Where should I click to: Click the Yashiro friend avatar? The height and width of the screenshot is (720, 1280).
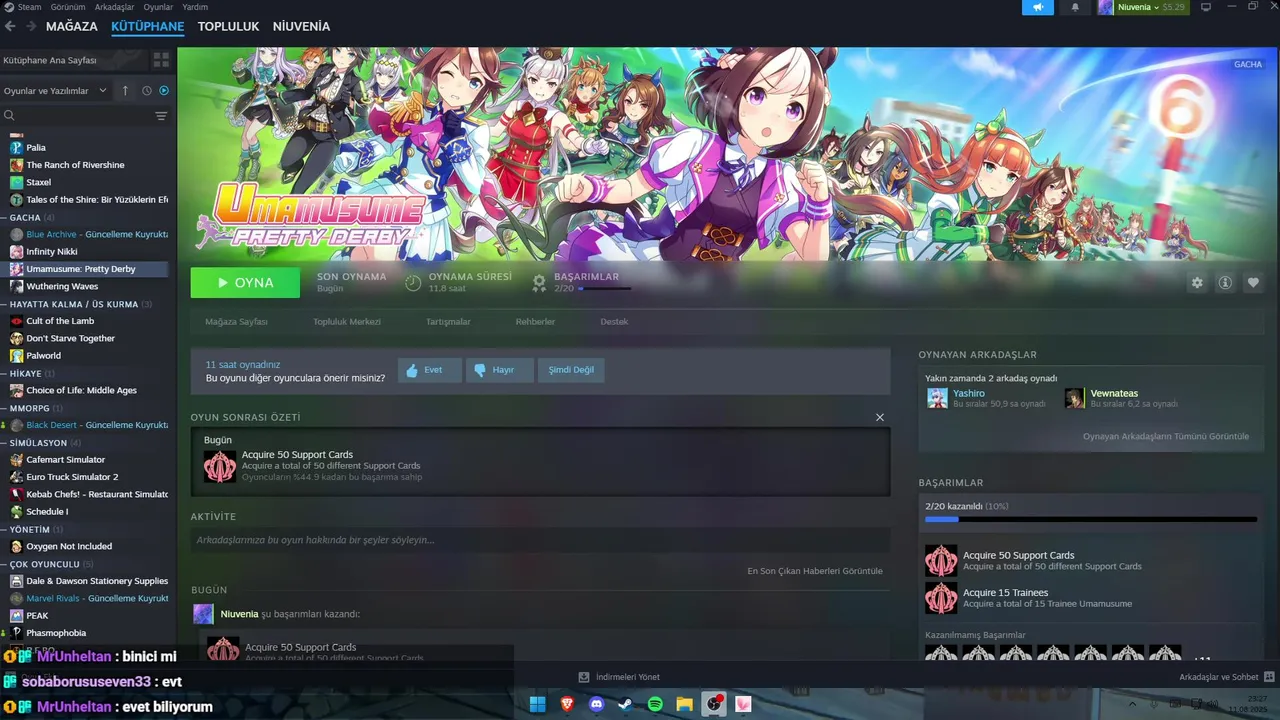(x=937, y=398)
